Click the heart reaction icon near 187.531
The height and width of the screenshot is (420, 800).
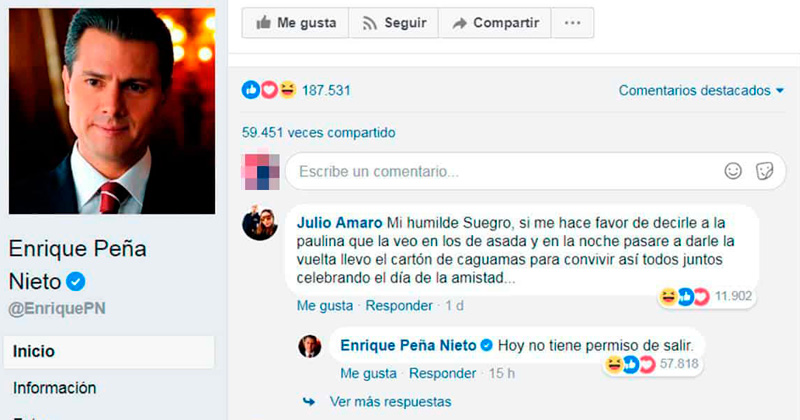[269, 90]
